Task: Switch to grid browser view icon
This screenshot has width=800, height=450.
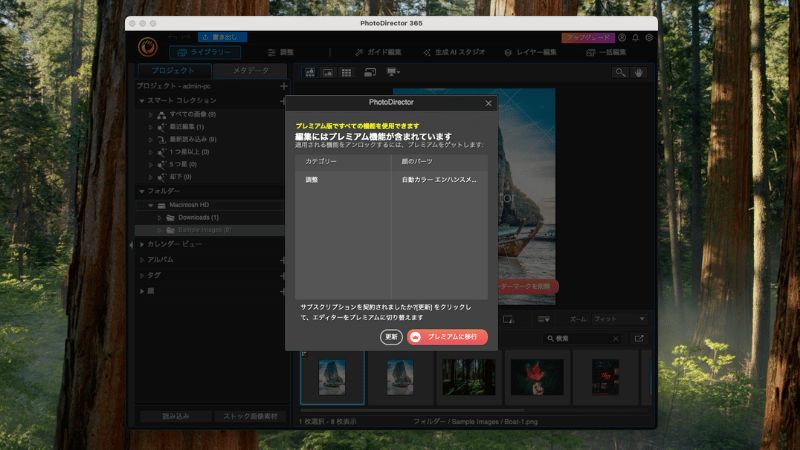Action: pyautogui.click(x=346, y=72)
